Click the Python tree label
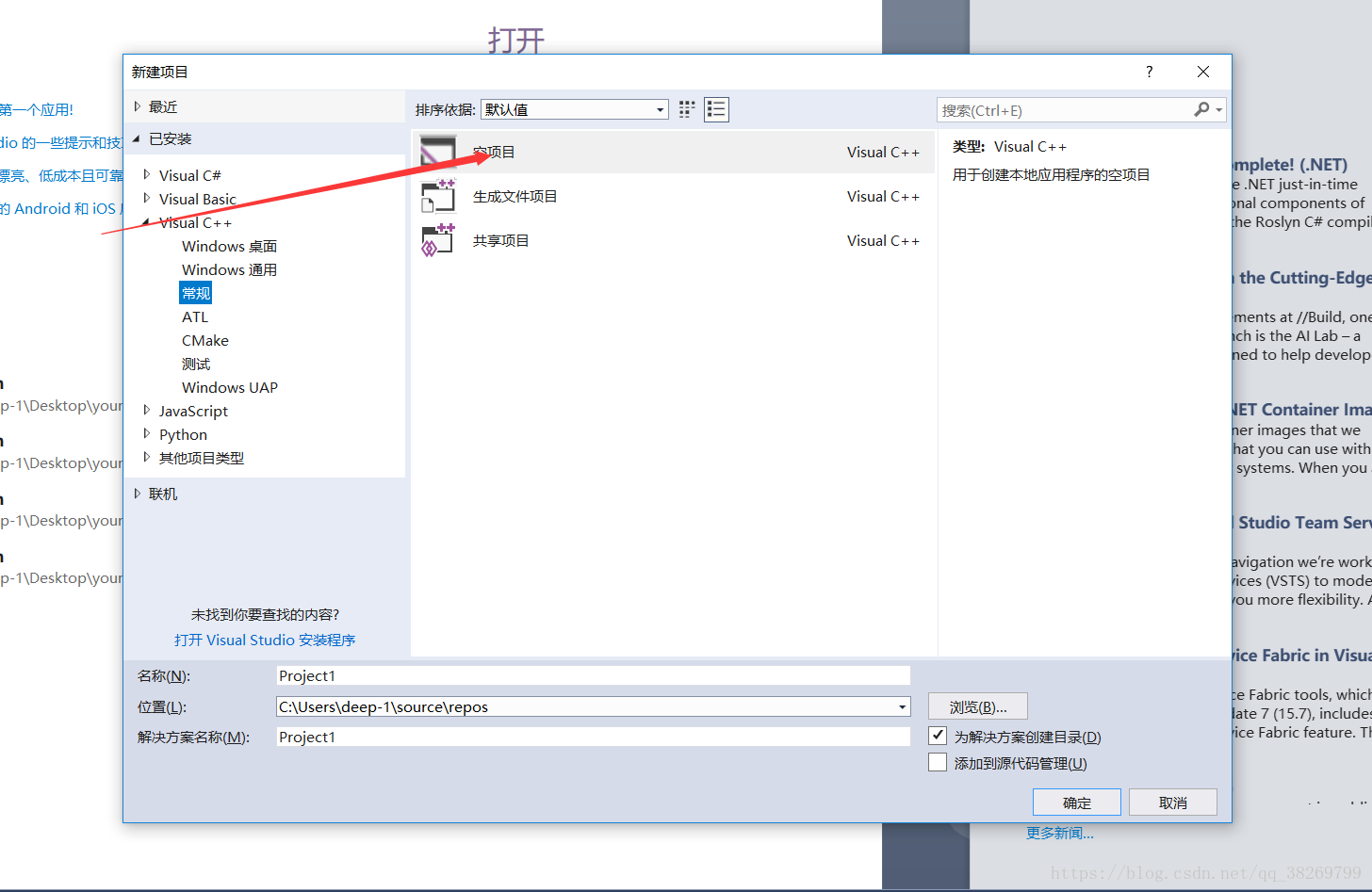This screenshot has height=892, width=1372. [183, 434]
